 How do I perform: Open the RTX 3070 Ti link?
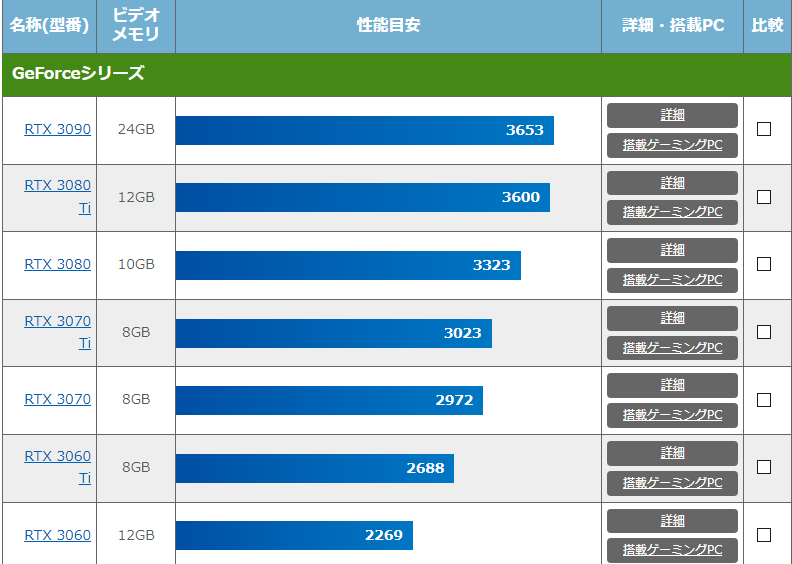click(58, 332)
